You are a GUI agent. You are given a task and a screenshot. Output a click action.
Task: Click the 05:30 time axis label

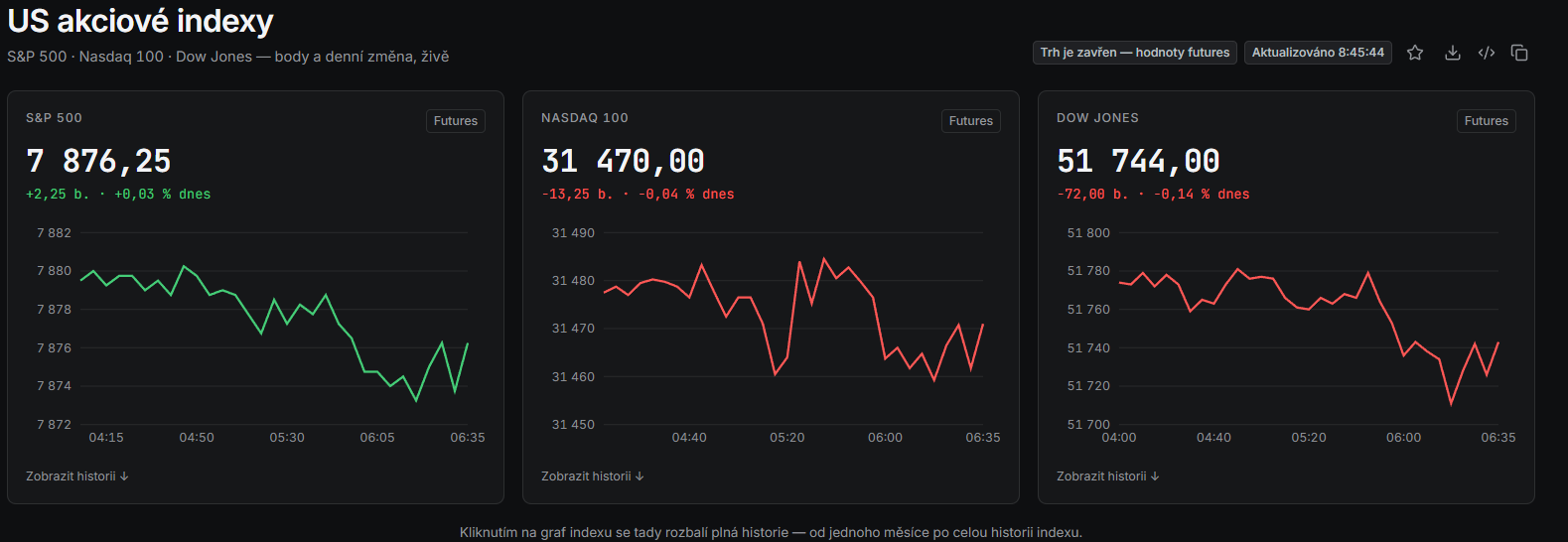coord(287,438)
